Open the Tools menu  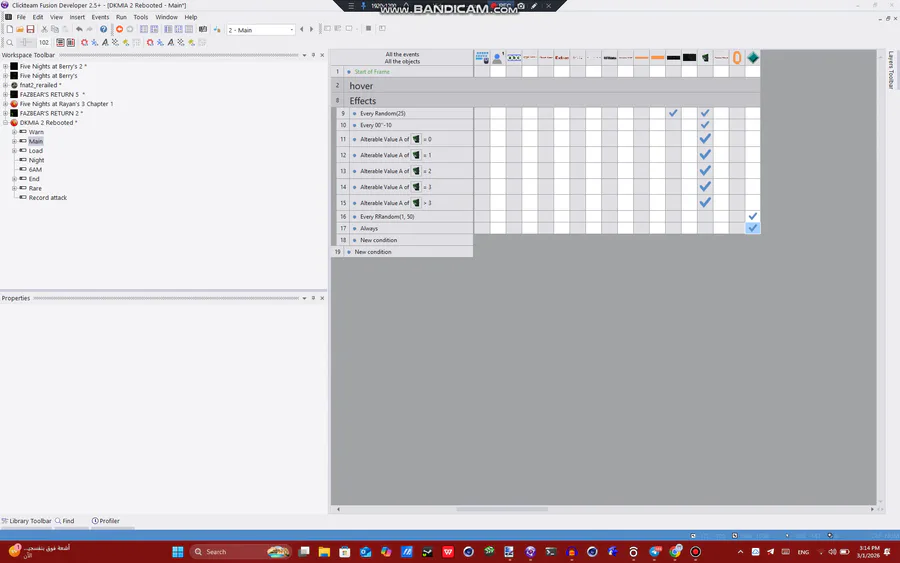[x=141, y=17]
